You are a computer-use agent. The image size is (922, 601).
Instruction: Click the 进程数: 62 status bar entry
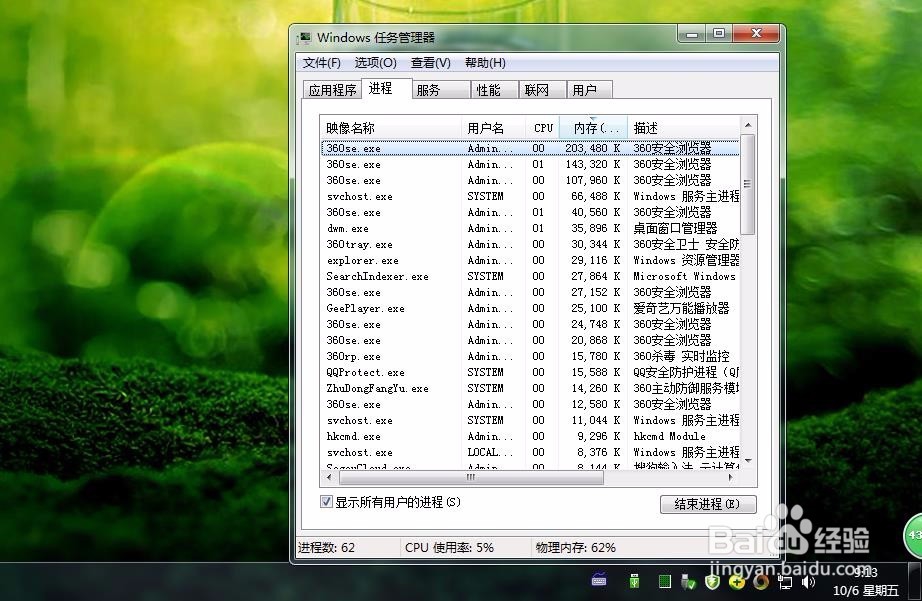point(327,547)
